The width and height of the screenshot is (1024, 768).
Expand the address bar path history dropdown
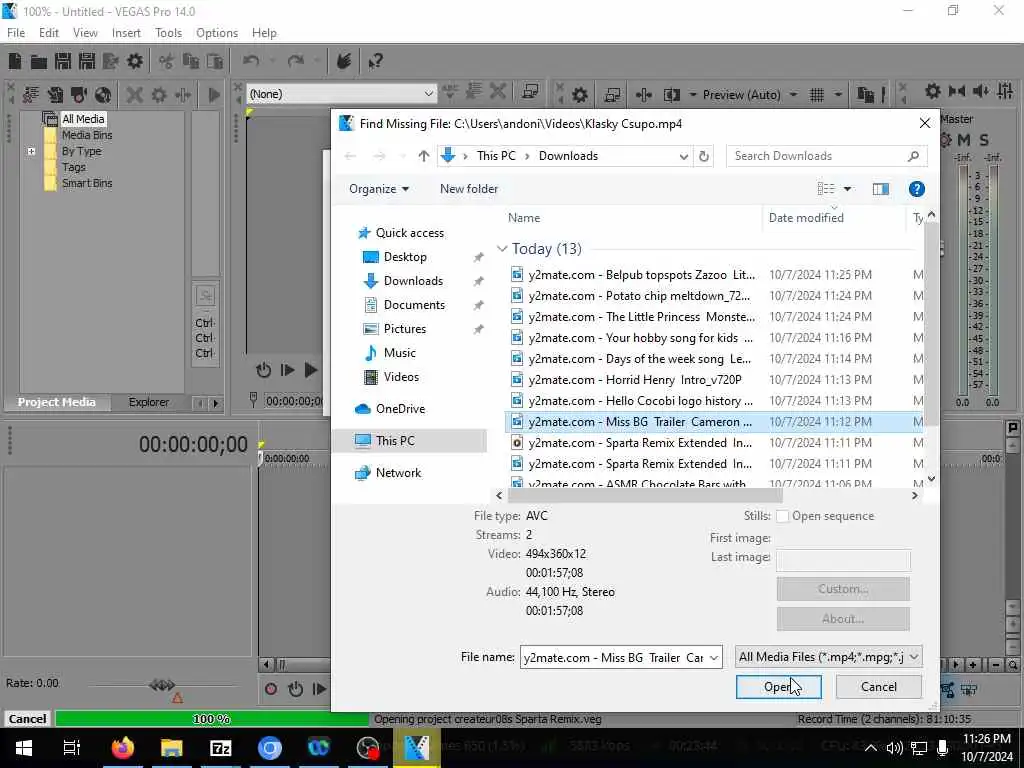[x=683, y=156]
